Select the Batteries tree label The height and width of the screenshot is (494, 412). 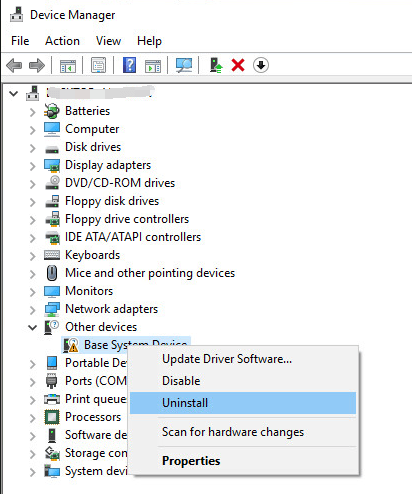(x=87, y=111)
